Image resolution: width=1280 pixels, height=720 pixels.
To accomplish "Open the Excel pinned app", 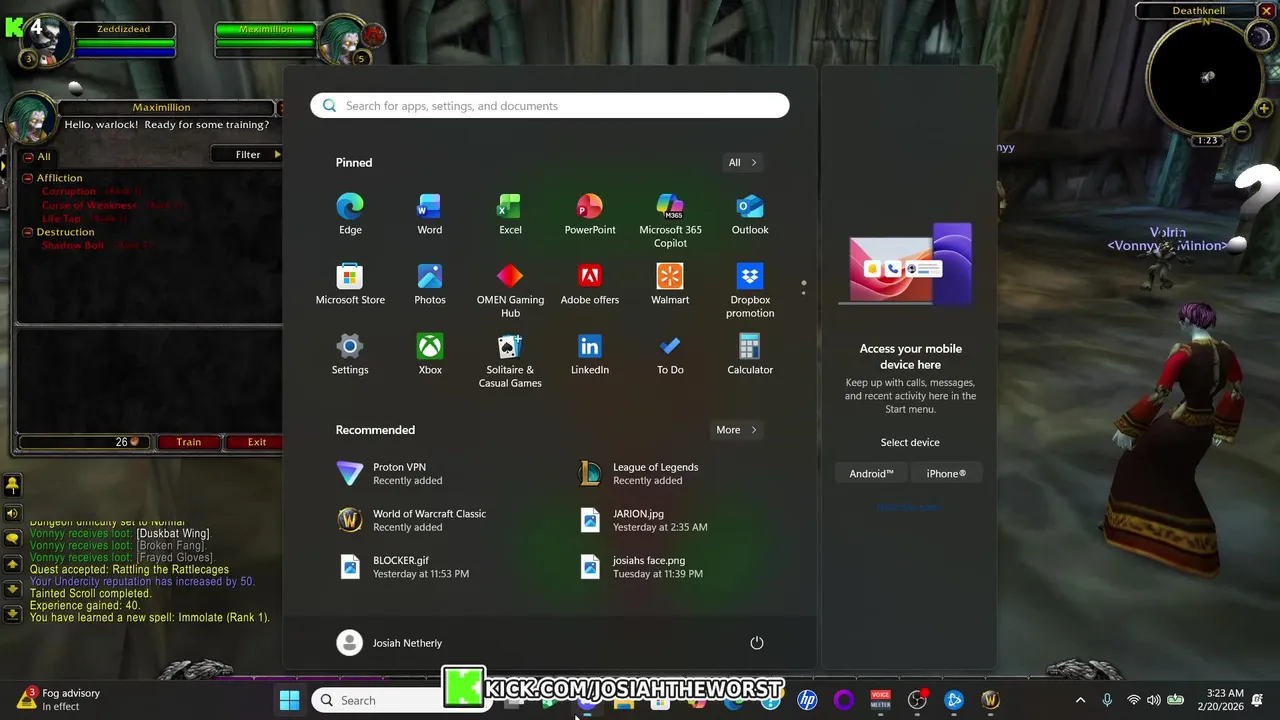I will [x=510, y=214].
